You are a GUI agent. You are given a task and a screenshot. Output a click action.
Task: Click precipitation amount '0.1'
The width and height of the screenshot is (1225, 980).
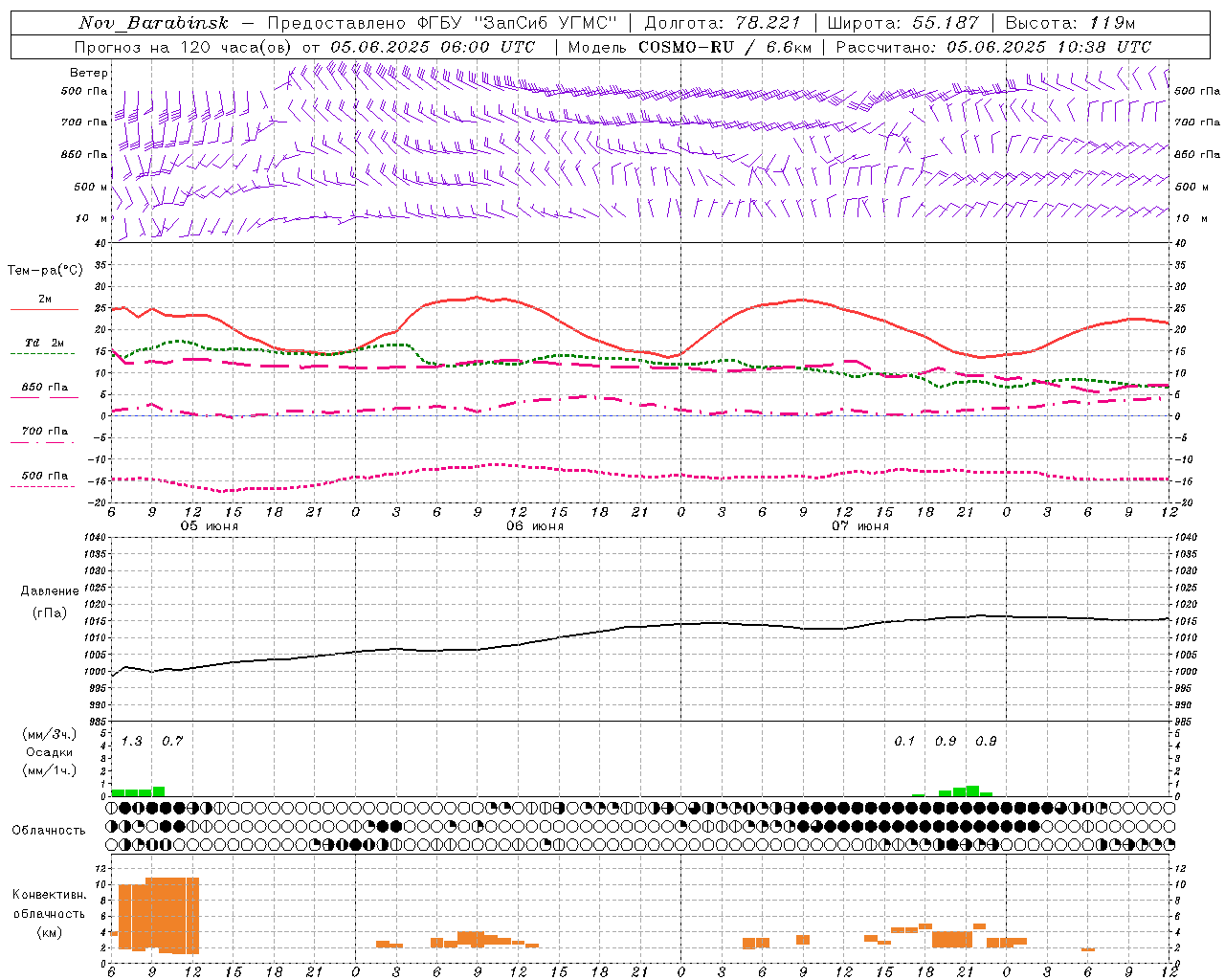pos(904,741)
